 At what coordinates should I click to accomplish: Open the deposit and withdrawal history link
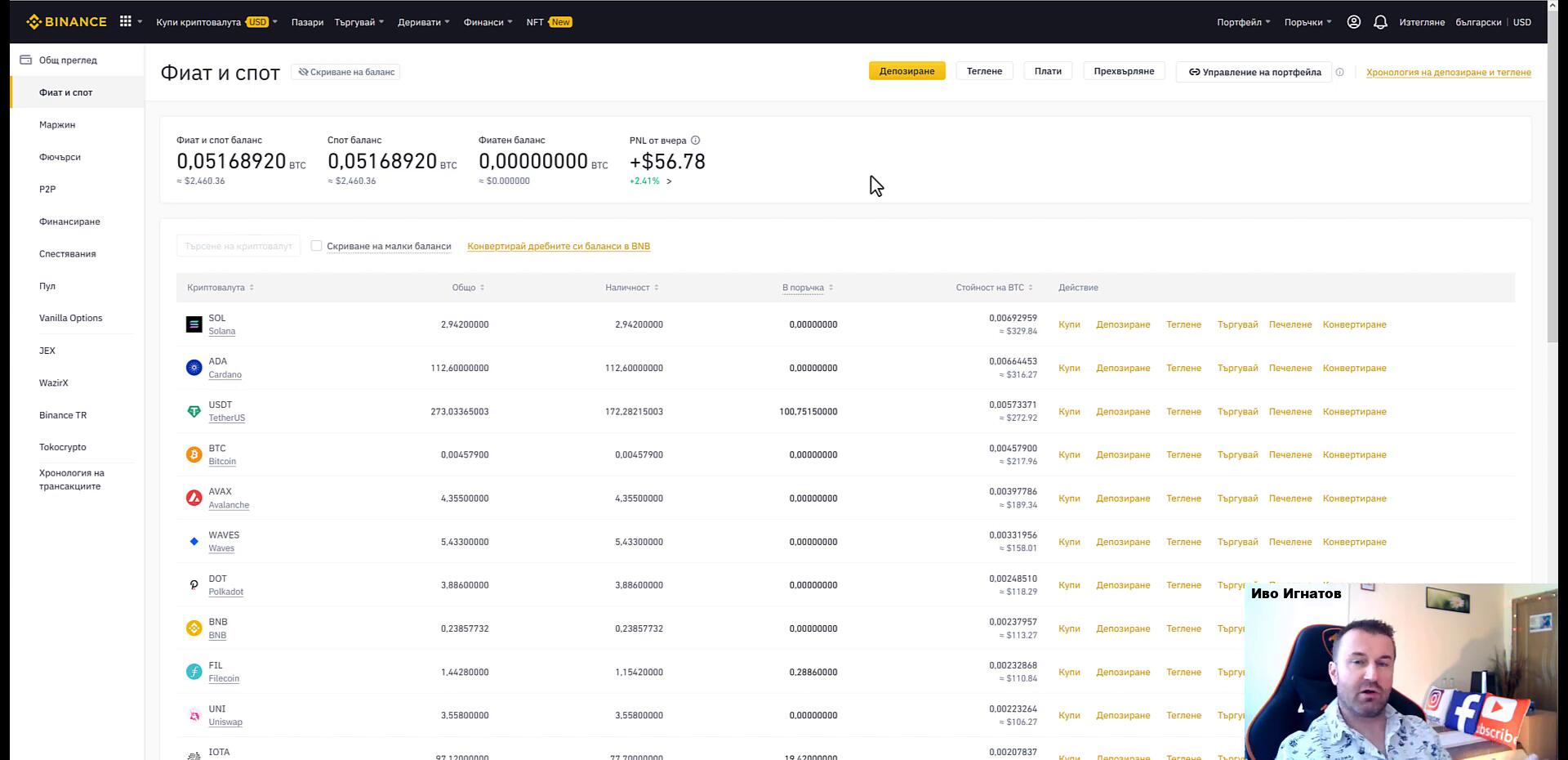(x=1448, y=73)
